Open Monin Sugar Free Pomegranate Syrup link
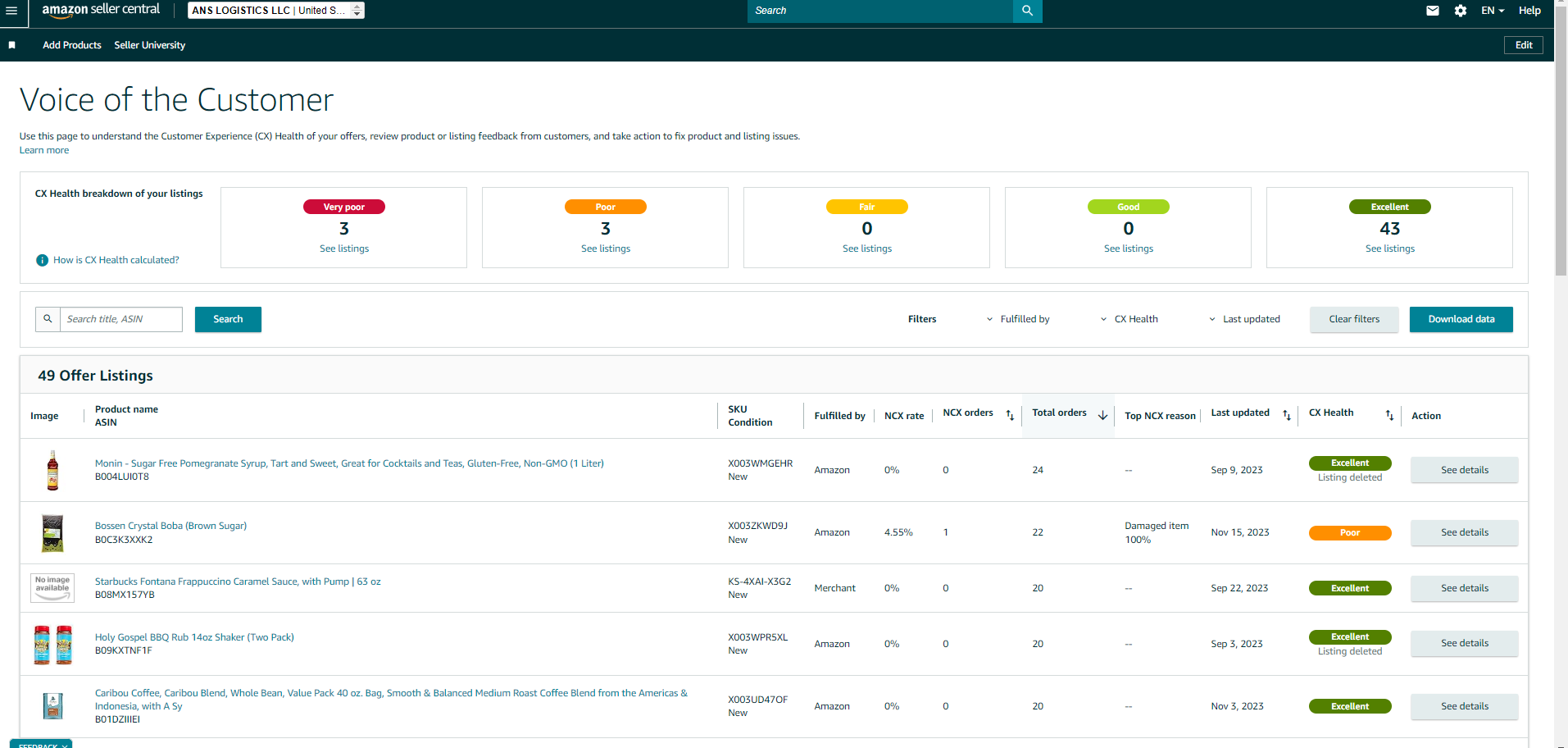This screenshot has height=748, width=1568. coord(349,463)
